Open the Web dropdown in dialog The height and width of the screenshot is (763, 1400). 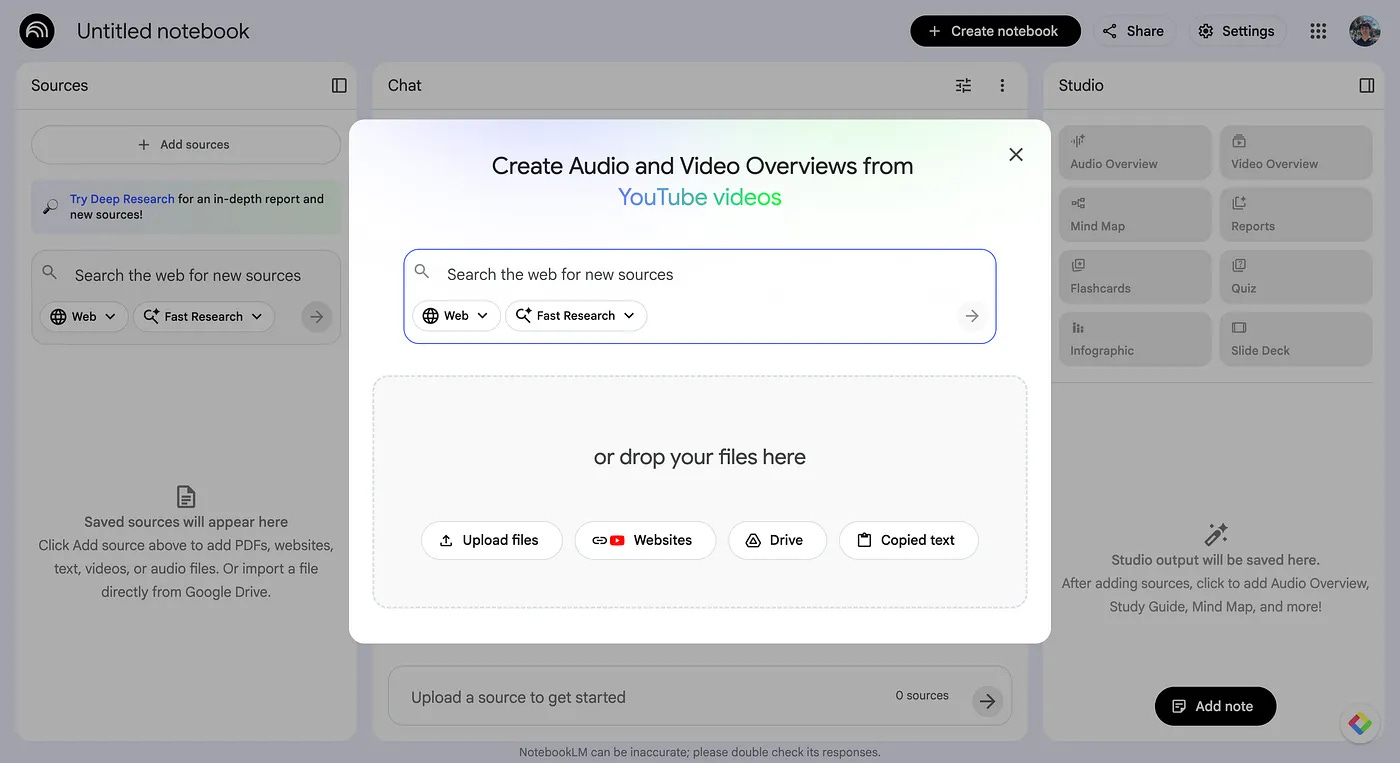[456, 316]
